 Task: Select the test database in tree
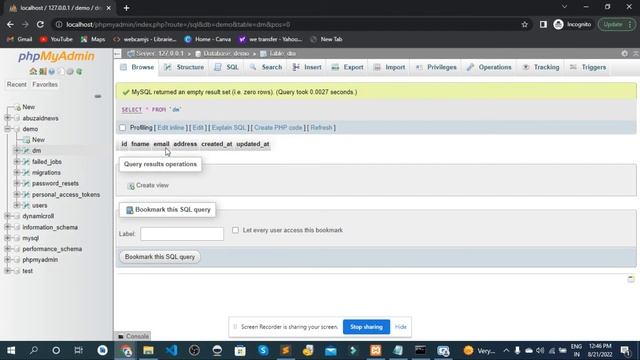click(x=27, y=271)
